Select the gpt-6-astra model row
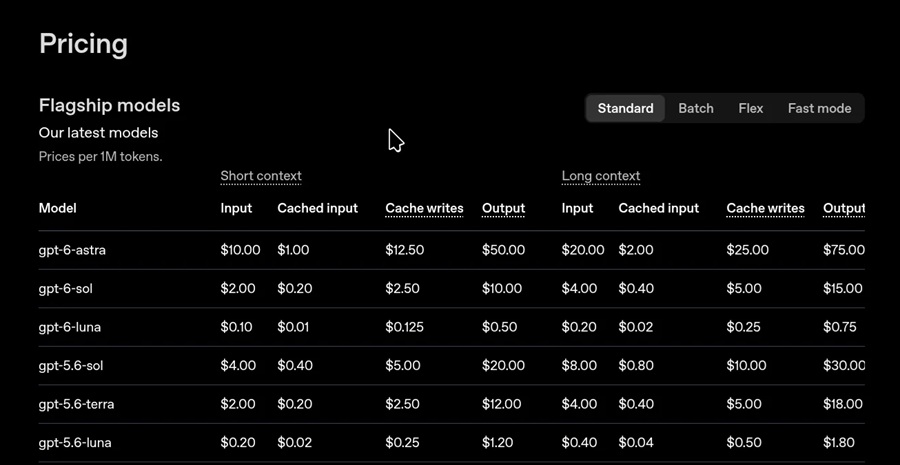The image size is (900, 465). click(452, 250)
